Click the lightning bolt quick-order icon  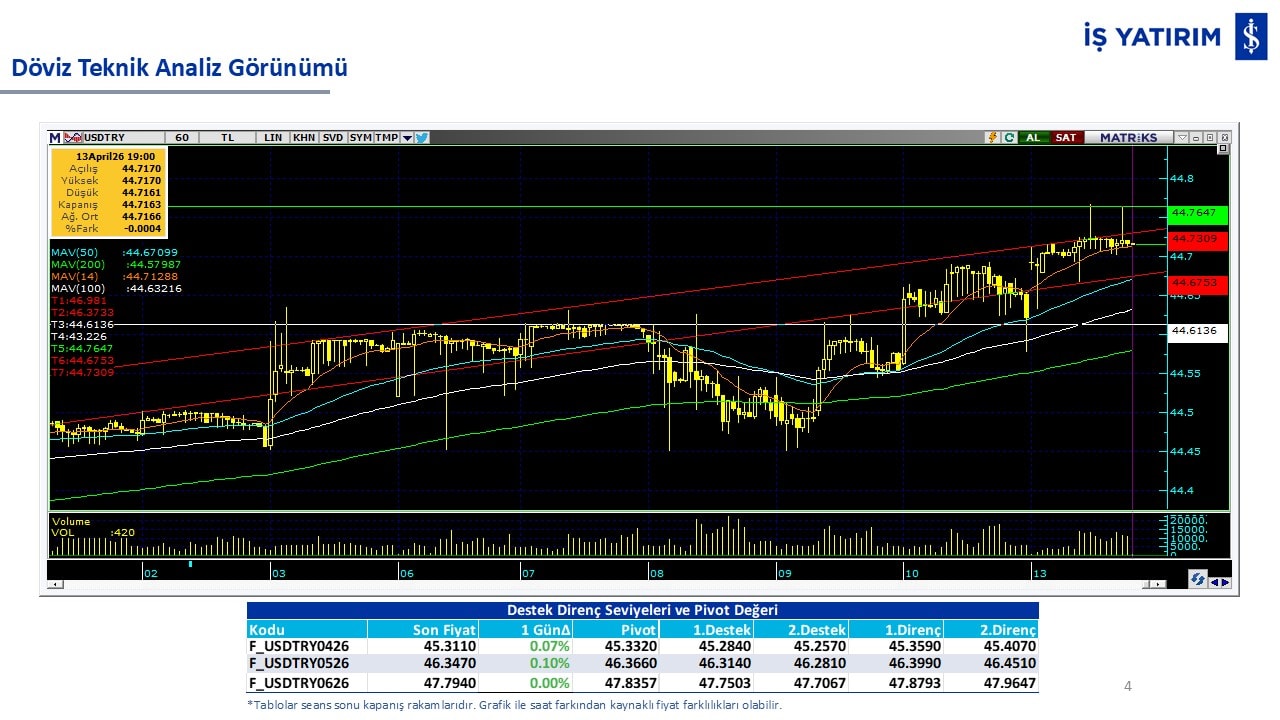(x=992, y=137)
